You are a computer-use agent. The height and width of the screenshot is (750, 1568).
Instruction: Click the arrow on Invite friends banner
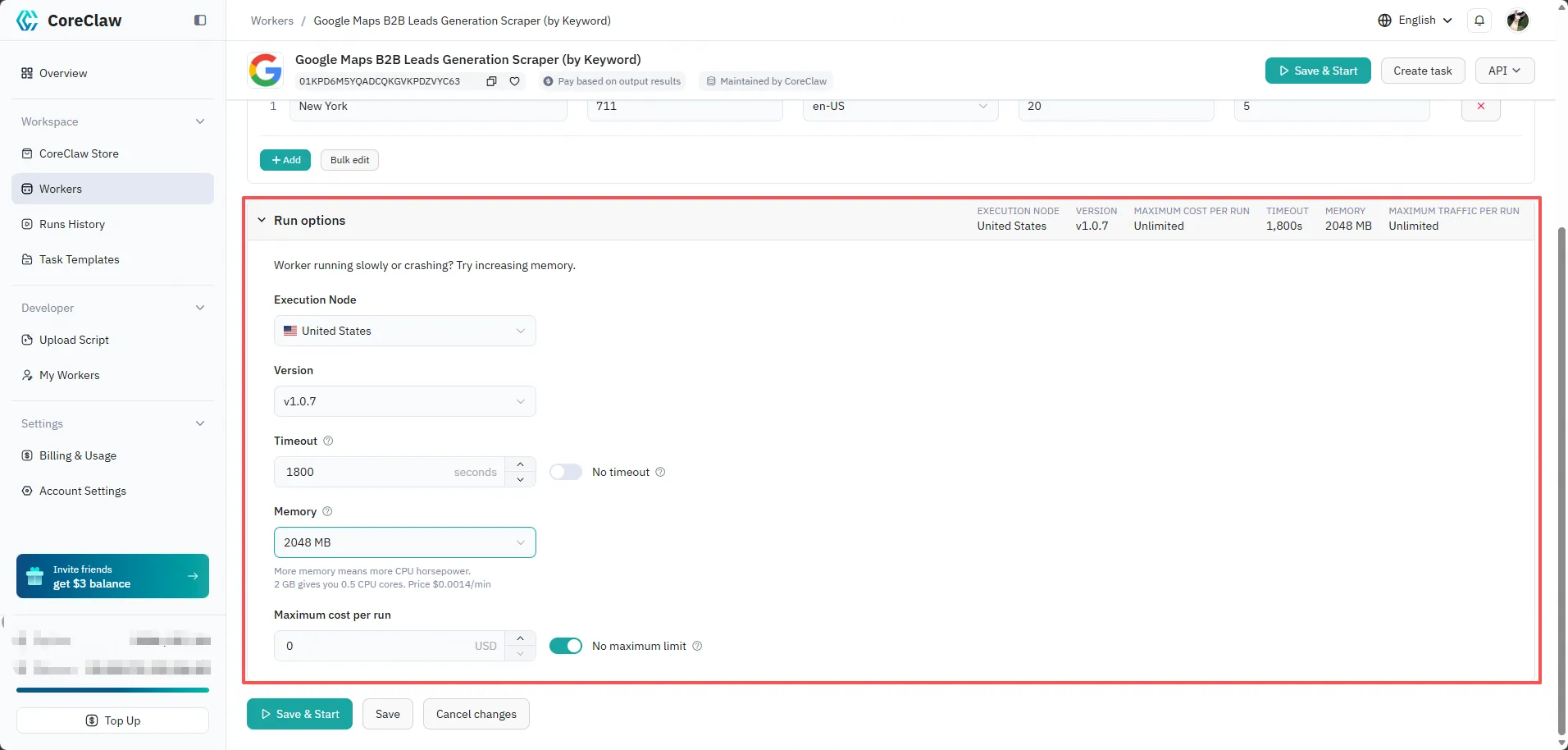coord(193,576)
